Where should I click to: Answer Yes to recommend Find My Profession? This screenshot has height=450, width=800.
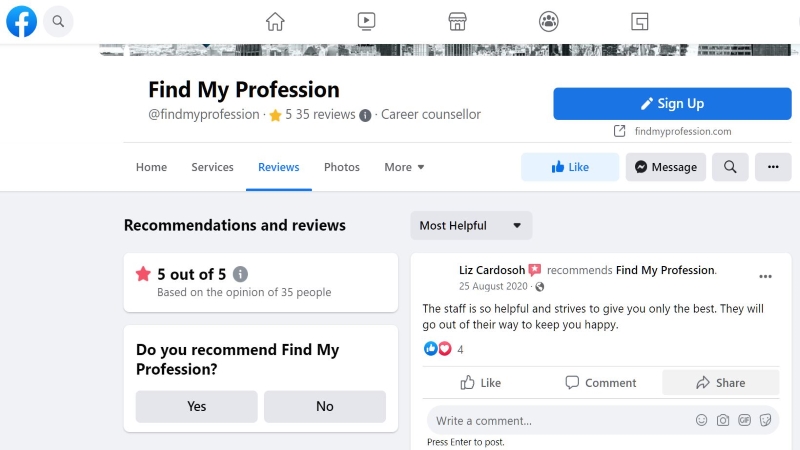[x=196, y=406]
